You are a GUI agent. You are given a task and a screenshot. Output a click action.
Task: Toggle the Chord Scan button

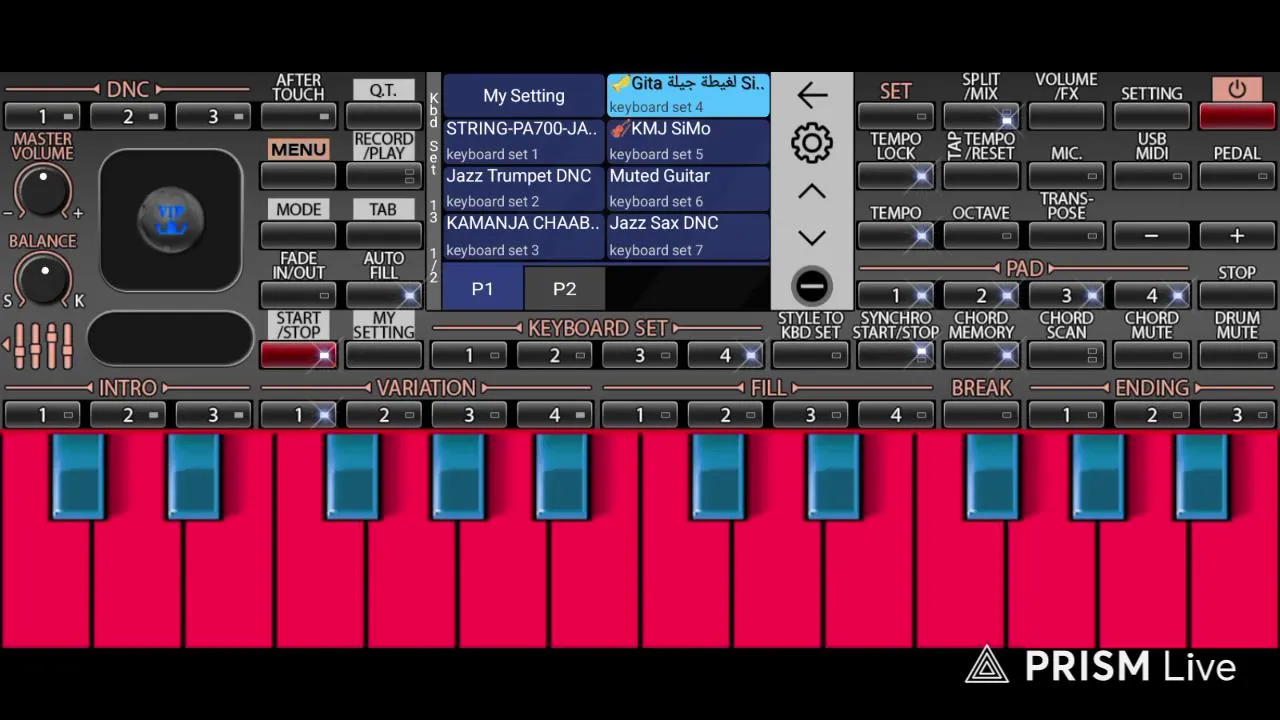click(1066, 354)
